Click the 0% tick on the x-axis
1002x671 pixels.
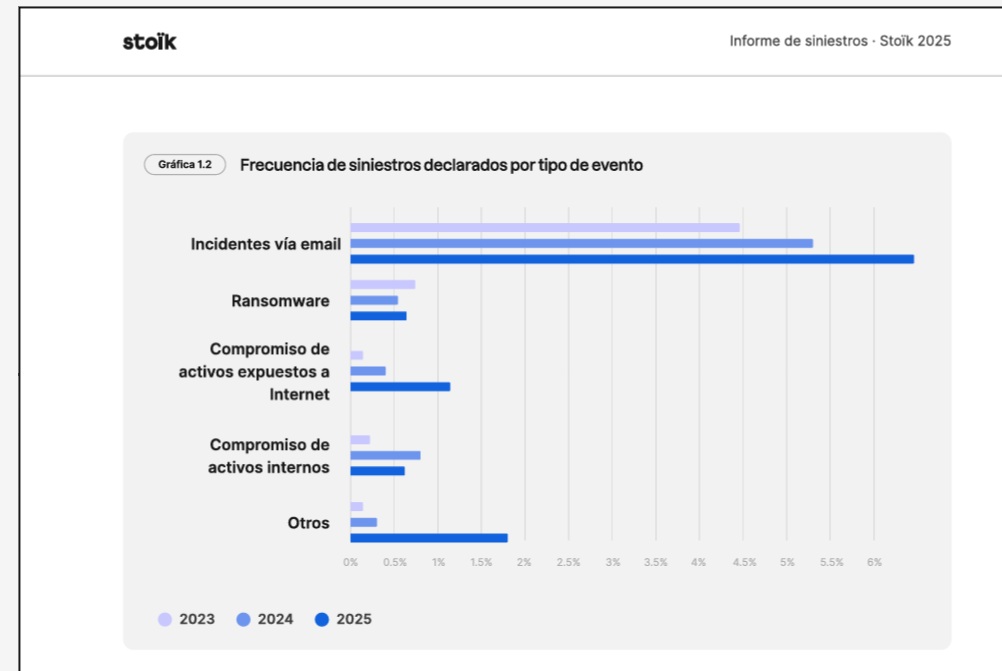(350, 563)
